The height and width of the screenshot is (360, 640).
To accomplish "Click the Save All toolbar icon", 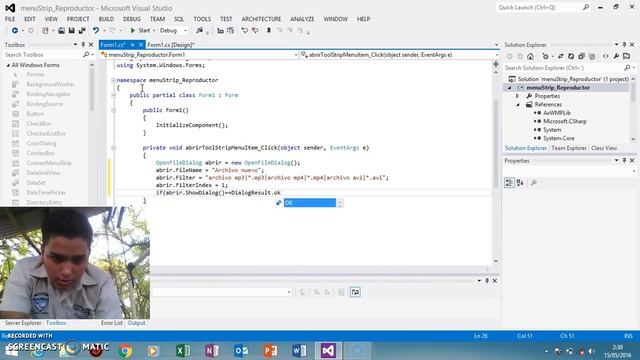I will click(x=82, y=31).
